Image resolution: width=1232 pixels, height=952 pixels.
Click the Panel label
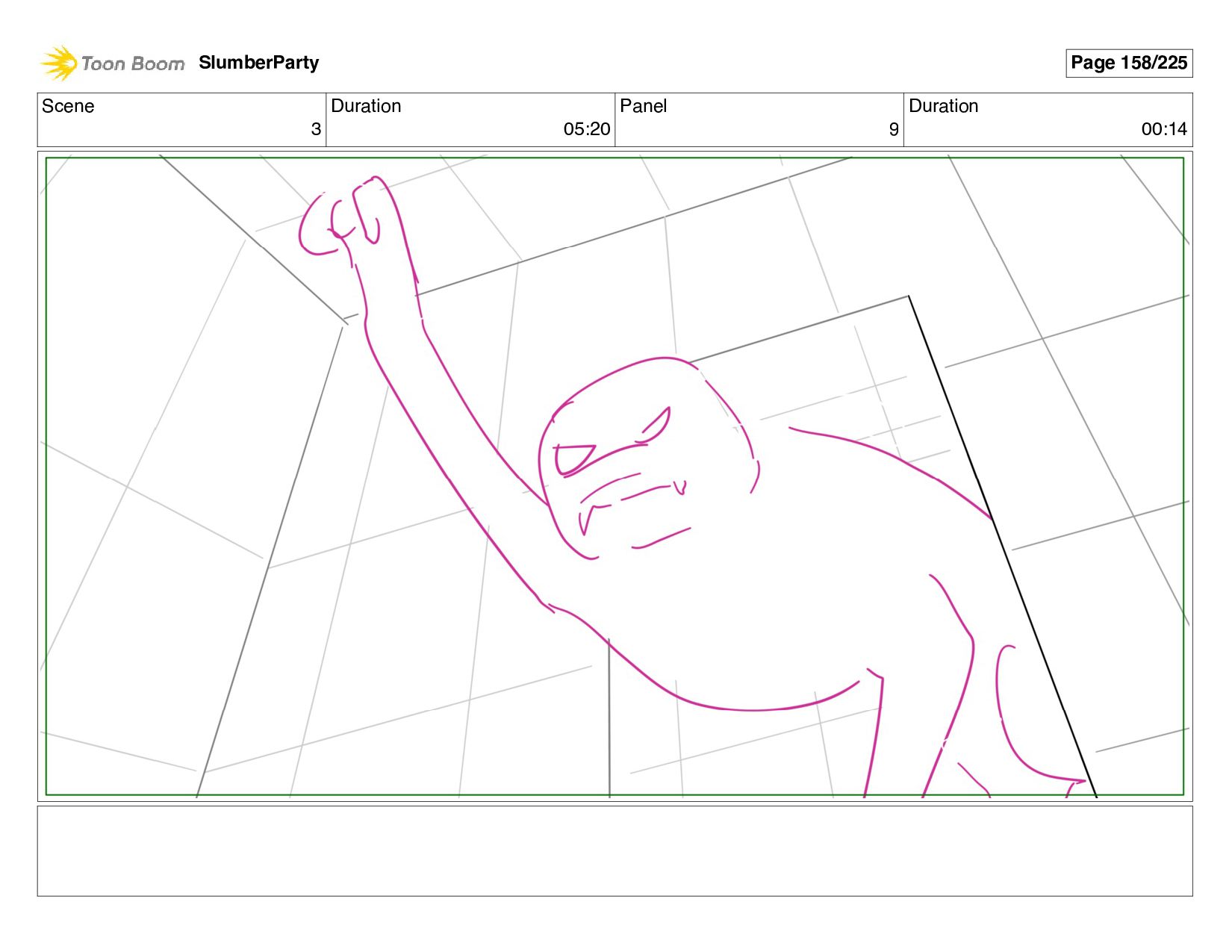click(643, 106)
